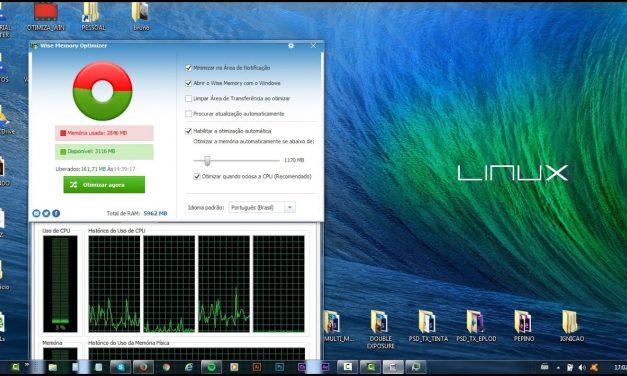627x376 pixels.
Task: Click the 1170 MB threshold value
Action: (x=294, y=160)
